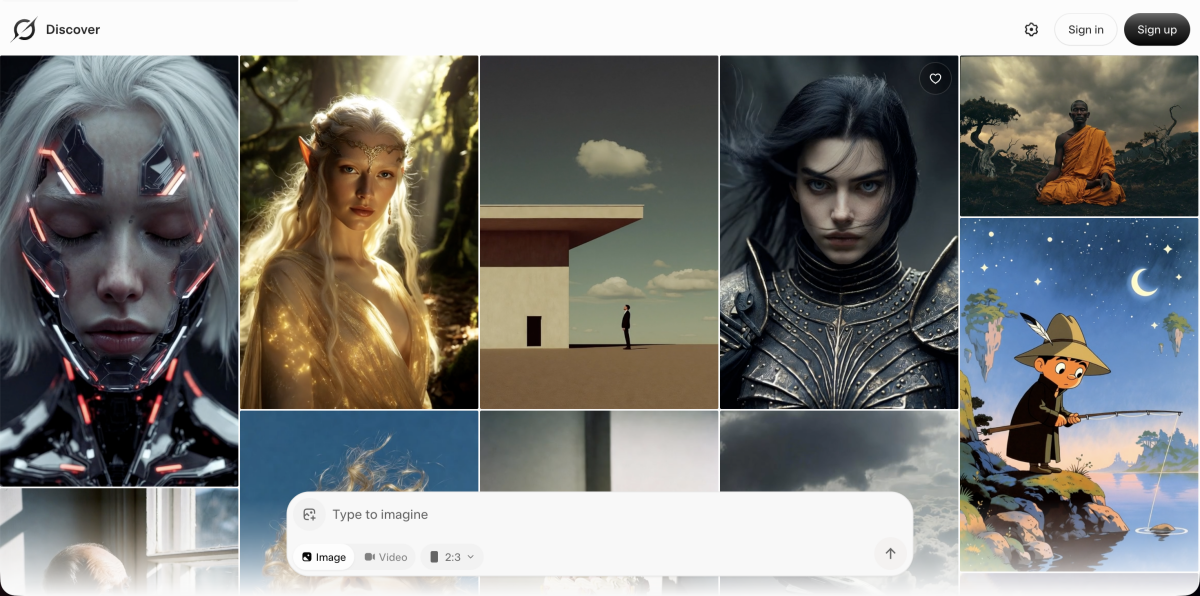The height and width of the screenshot is (596, 1200).
Task: Open the meditating monk image
Action: coord(1078,135)
